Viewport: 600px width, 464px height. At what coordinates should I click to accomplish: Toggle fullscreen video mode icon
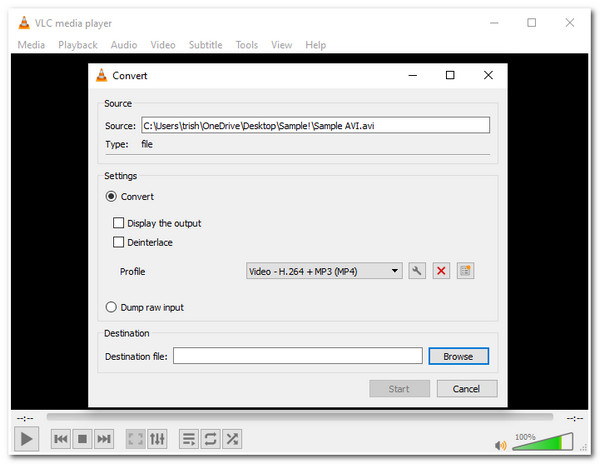(x=135, y=439)
